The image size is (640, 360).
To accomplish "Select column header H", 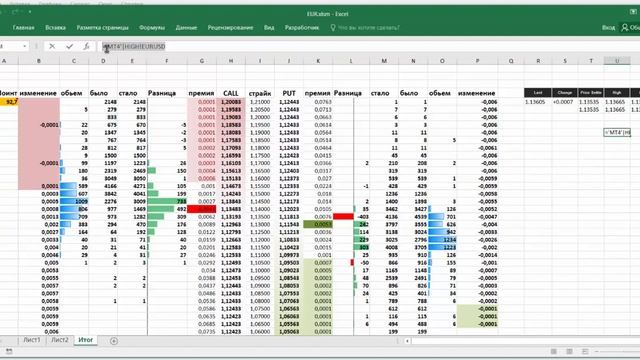I will point(231,61).
